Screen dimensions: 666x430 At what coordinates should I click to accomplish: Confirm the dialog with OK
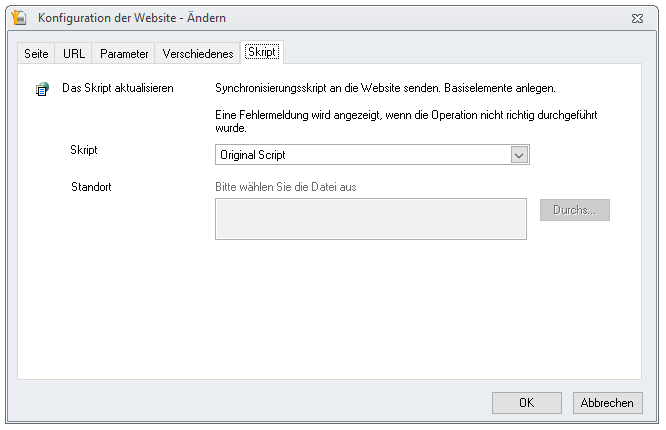tap(527, 402)
